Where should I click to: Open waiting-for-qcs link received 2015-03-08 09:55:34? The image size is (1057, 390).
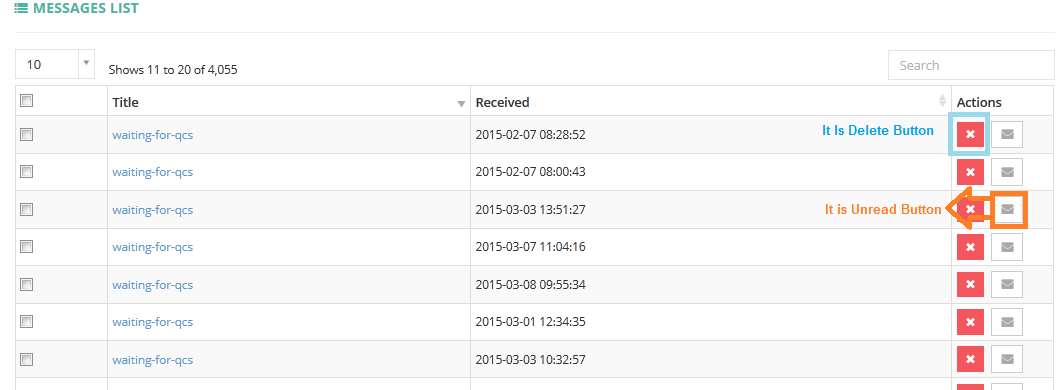pyautogui.click(x=152, y=285)
